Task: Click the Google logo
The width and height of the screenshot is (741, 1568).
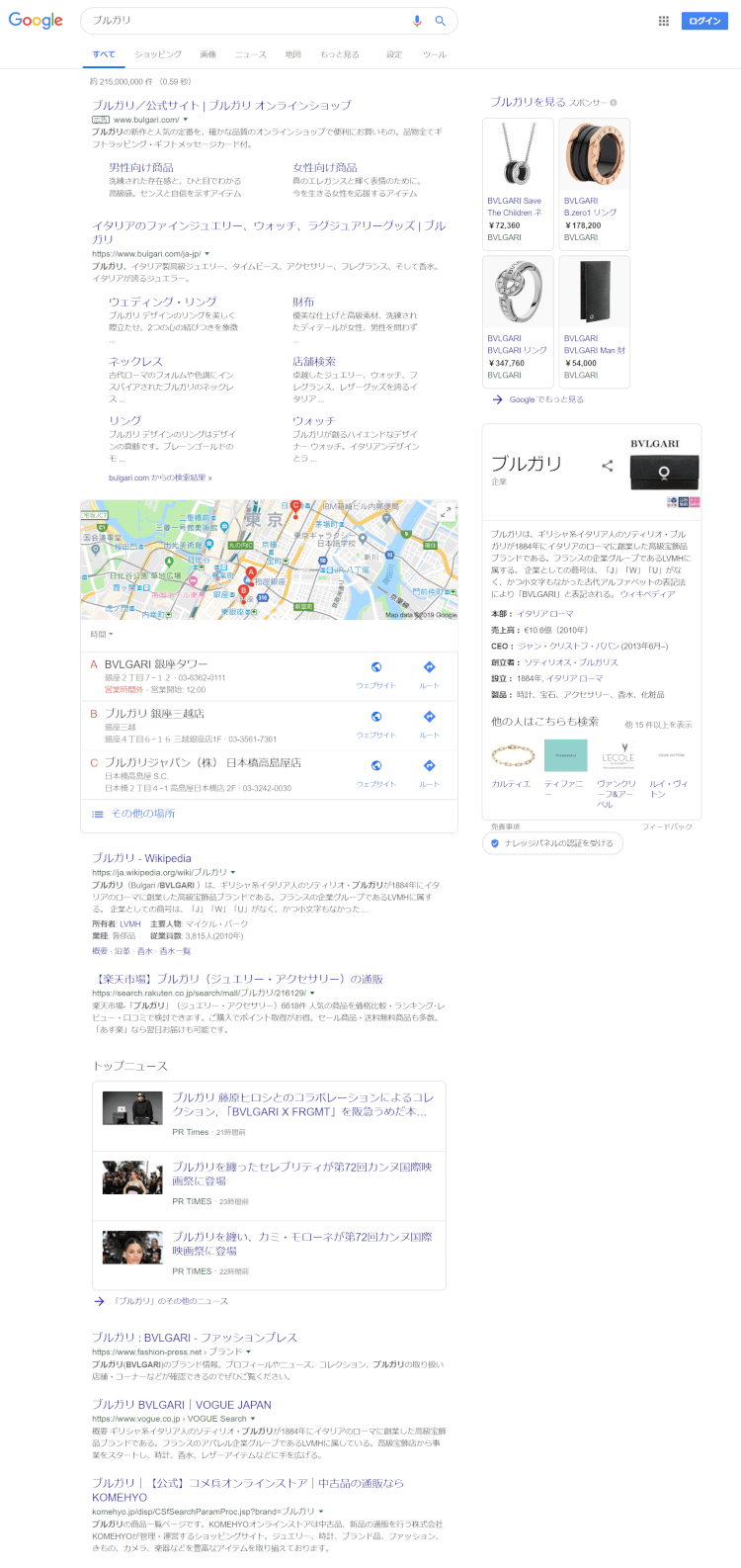Action: (x=36, y=21)
